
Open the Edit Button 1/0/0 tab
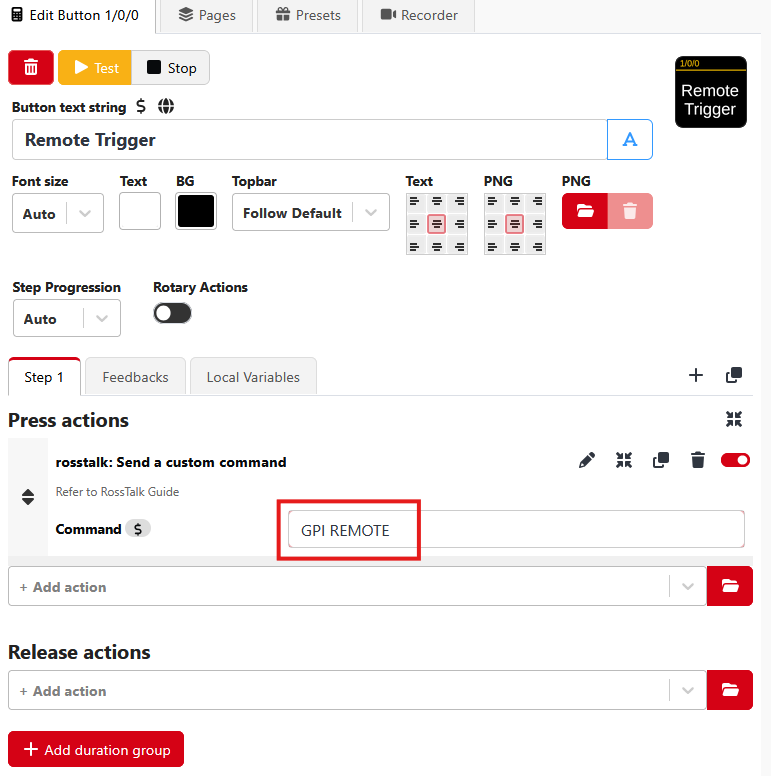[78, 15]
